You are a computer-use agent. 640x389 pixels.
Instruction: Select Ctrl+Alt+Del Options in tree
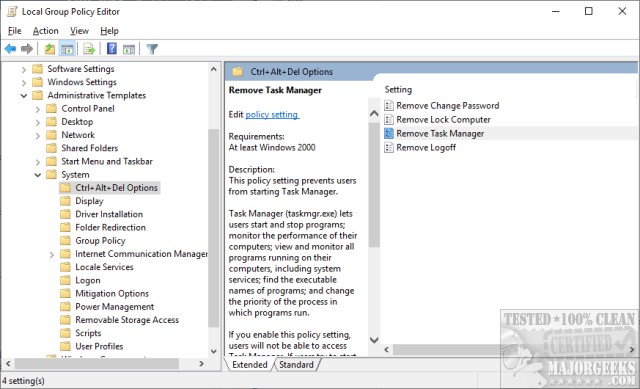(116, 188)
